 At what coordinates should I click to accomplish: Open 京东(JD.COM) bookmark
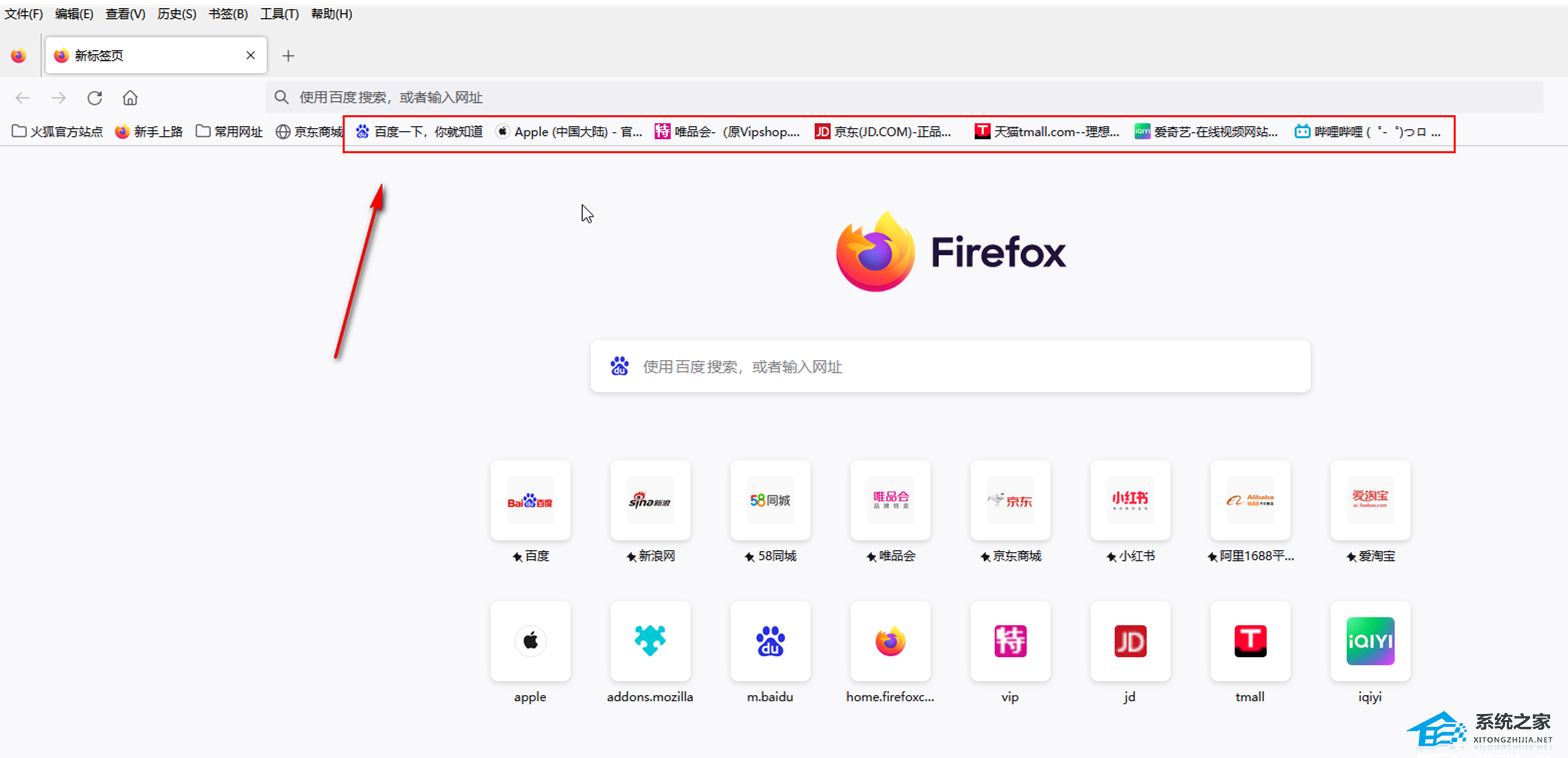pyautogui.click(x=883, y=131)
